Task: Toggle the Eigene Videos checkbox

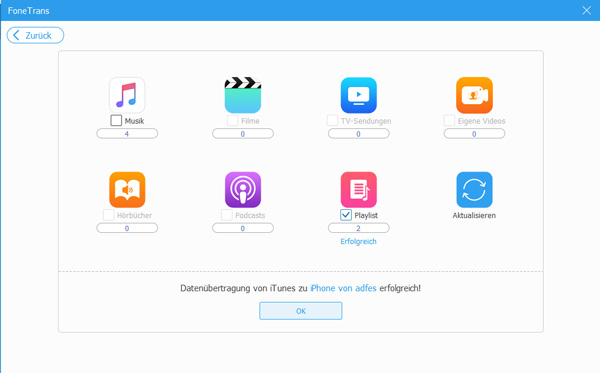Action: click(x=449, y=121)
